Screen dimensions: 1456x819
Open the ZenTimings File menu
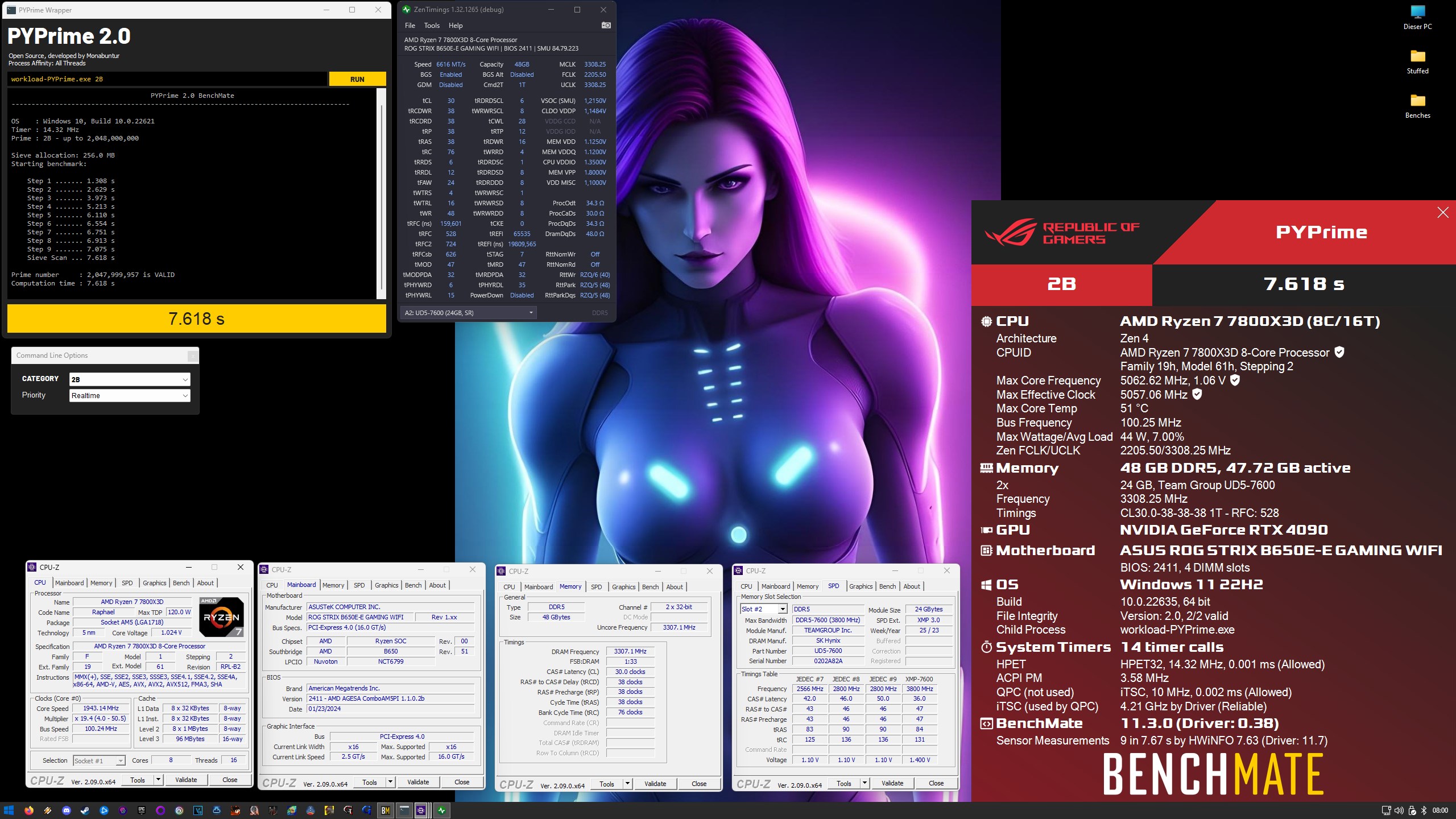click(409, 26)
